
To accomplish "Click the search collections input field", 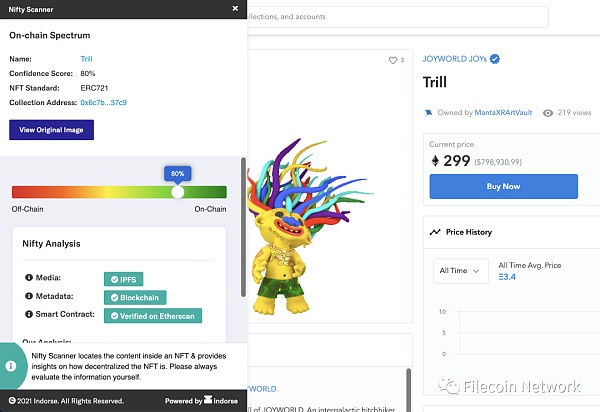I will (x=398, y=16).
